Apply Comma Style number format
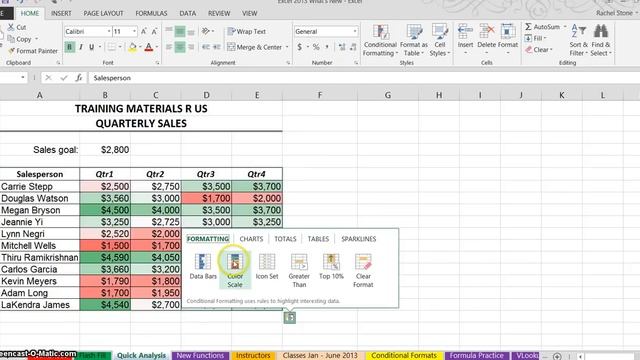The height and width of the screenshot is (360, 640). (327, 47)
